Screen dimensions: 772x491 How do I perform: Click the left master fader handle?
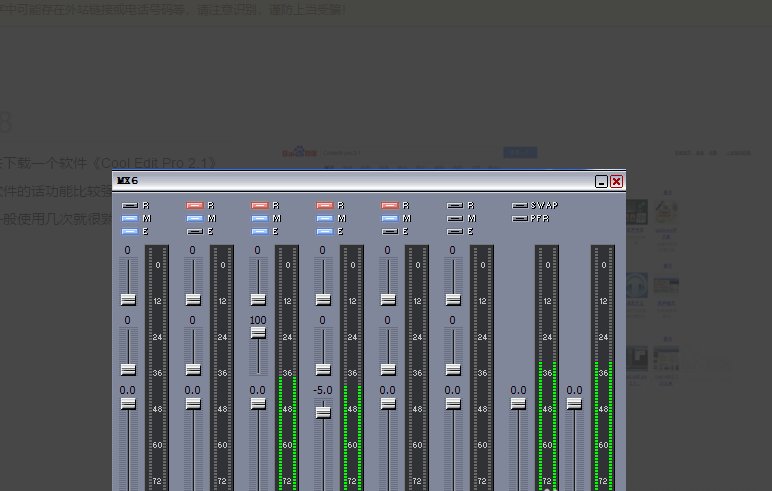click(518, 404)
